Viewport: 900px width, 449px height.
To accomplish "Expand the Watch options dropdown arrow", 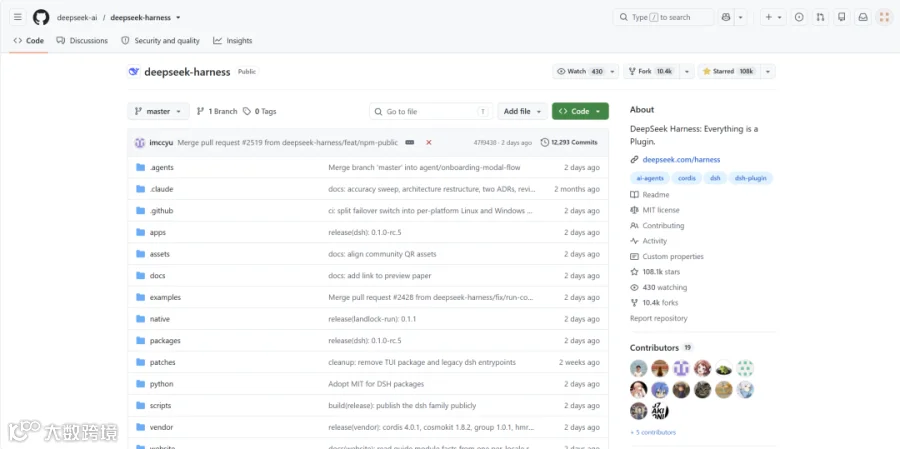I will (x=612, y=72).
